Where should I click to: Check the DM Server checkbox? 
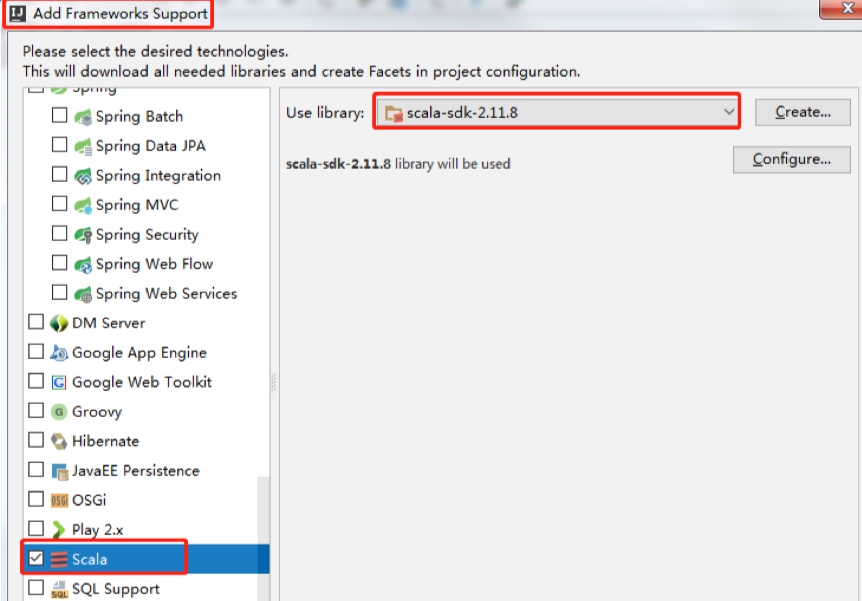pos(36,322)
